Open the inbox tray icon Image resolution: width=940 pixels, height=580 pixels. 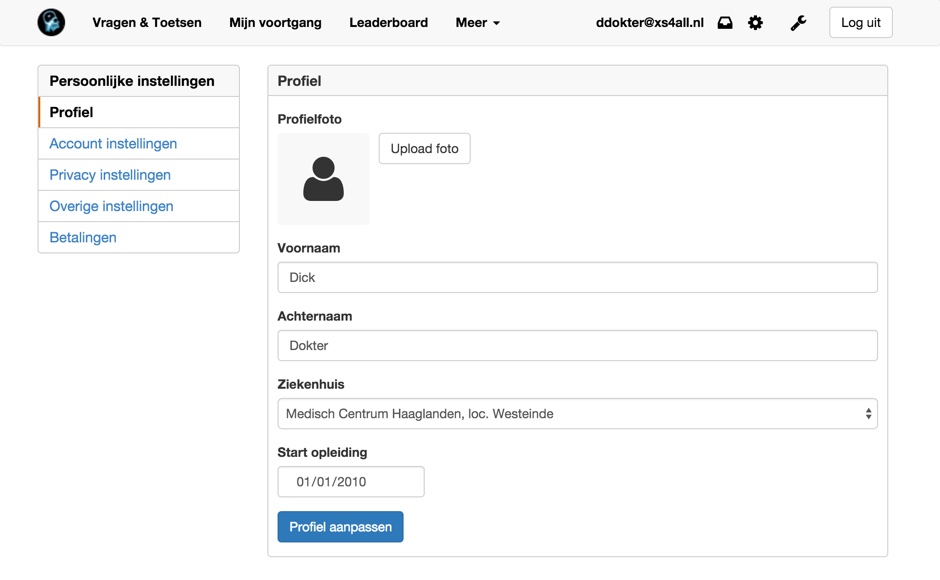725,23
